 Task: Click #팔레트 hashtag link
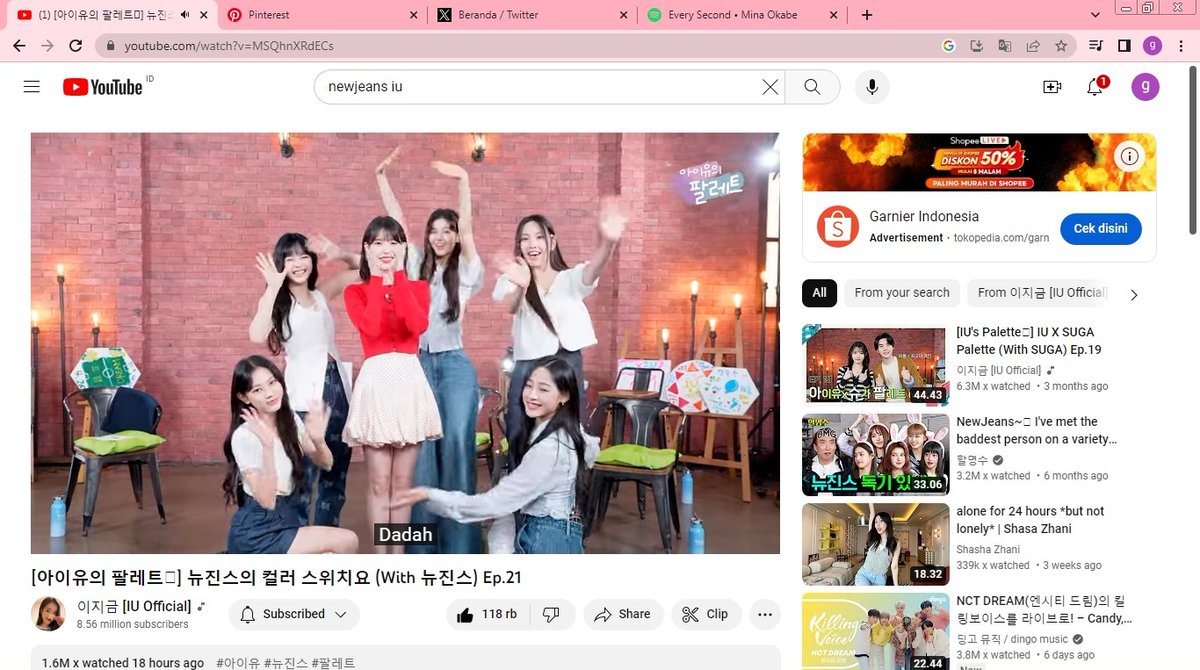(x=333, y=663)
